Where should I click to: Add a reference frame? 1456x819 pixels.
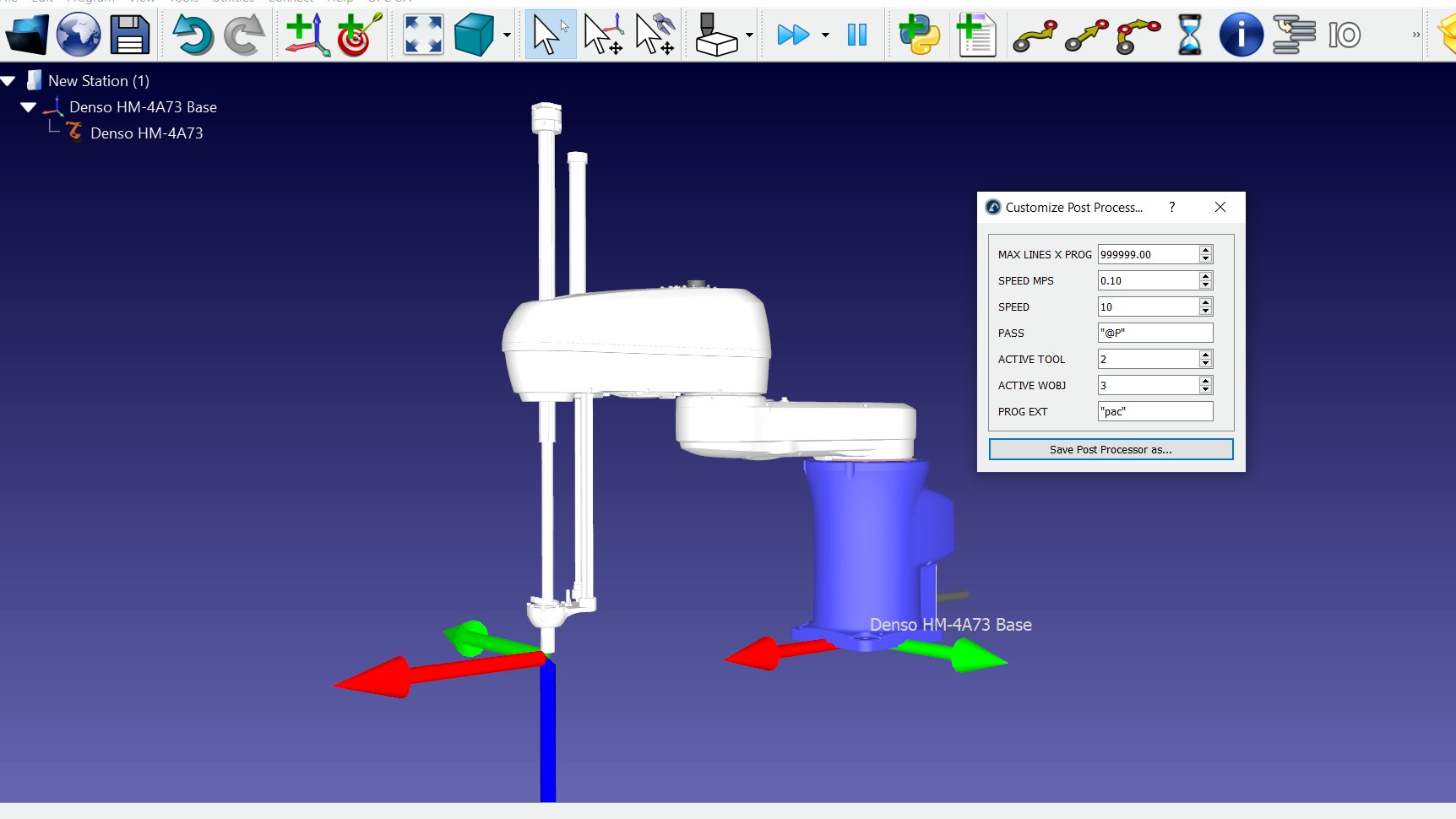[307, 35]
